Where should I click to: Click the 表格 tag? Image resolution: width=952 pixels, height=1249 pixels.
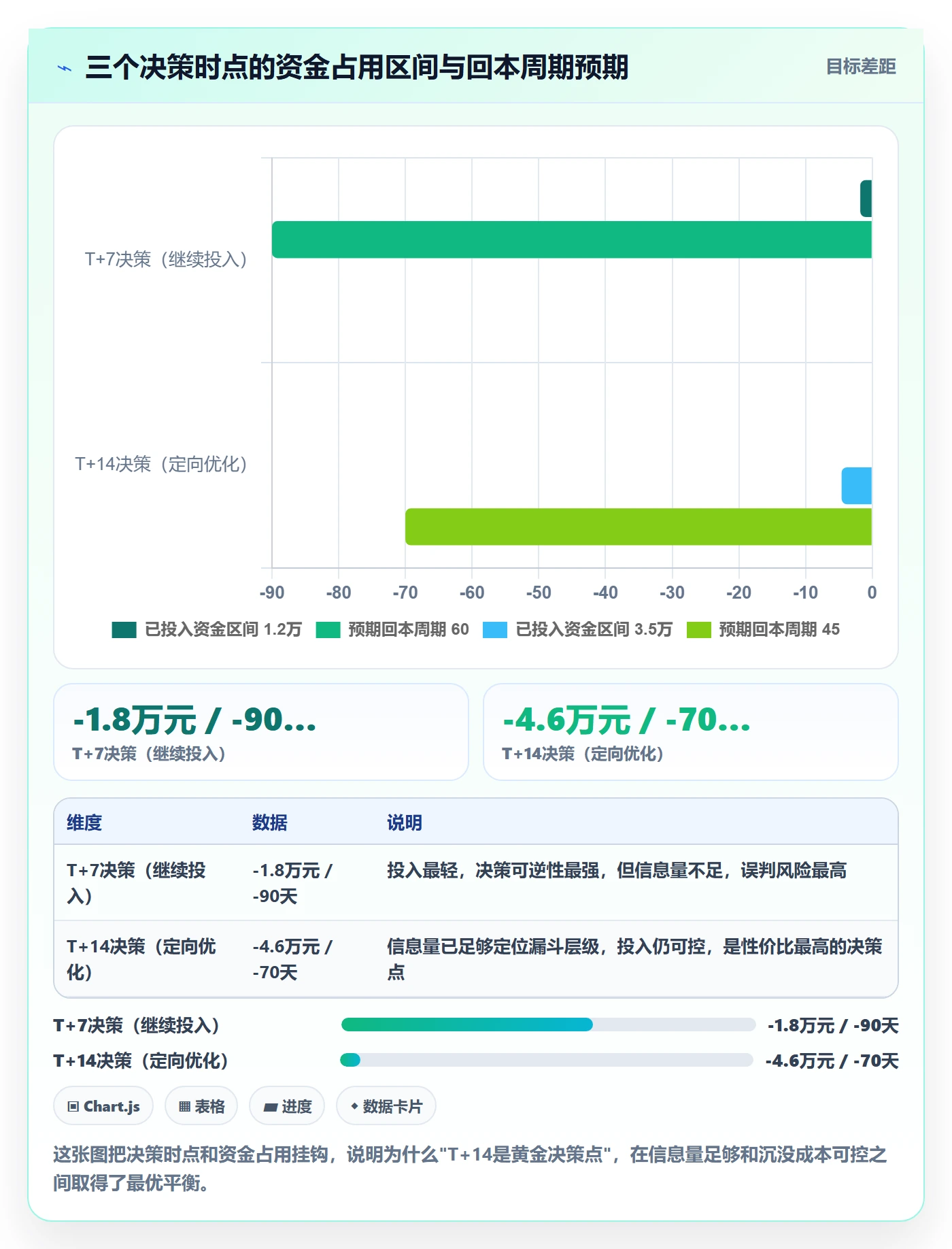201,1106
